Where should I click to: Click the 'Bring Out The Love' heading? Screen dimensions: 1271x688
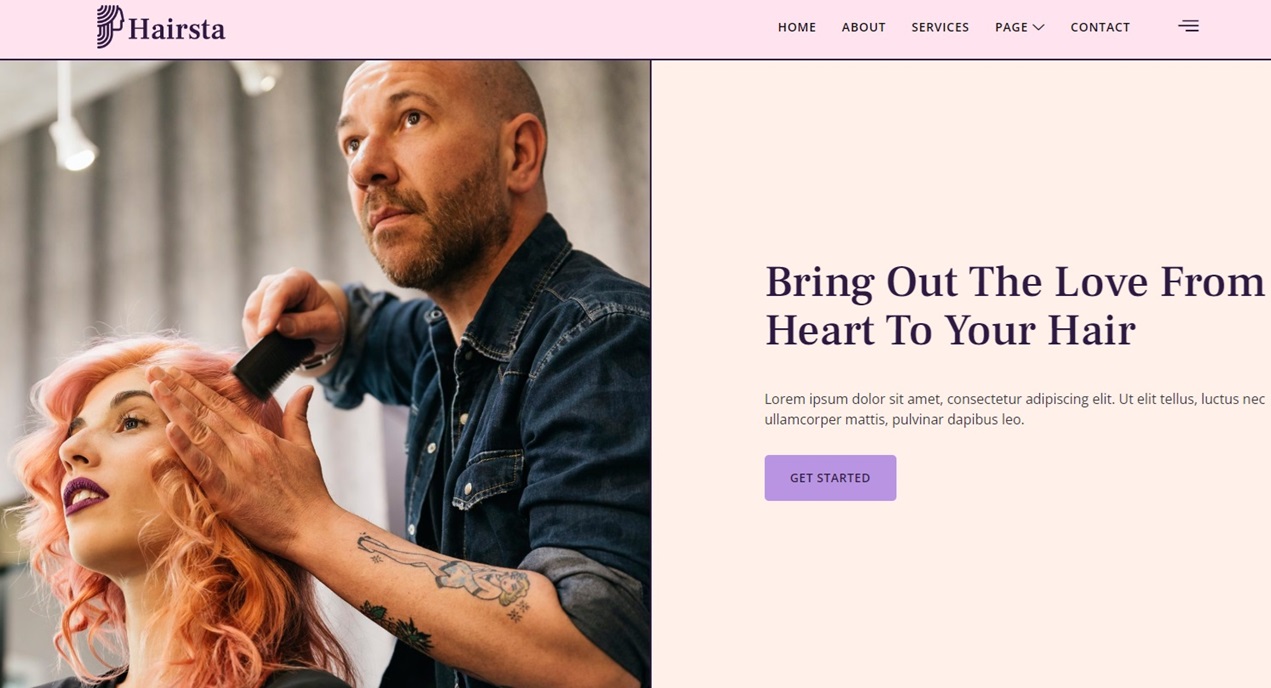pyautogui.click(x=1015, y=306)
